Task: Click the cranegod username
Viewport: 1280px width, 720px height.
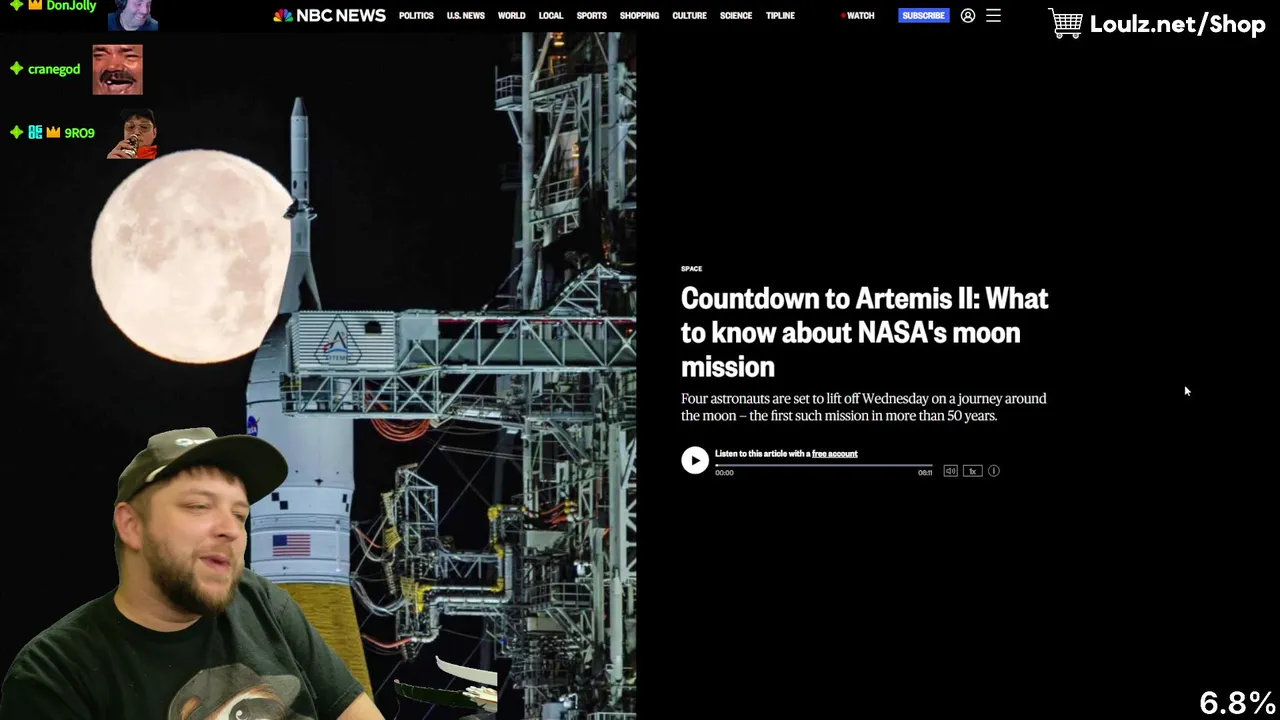Action: pyautogui.click(x=54, y=69)
